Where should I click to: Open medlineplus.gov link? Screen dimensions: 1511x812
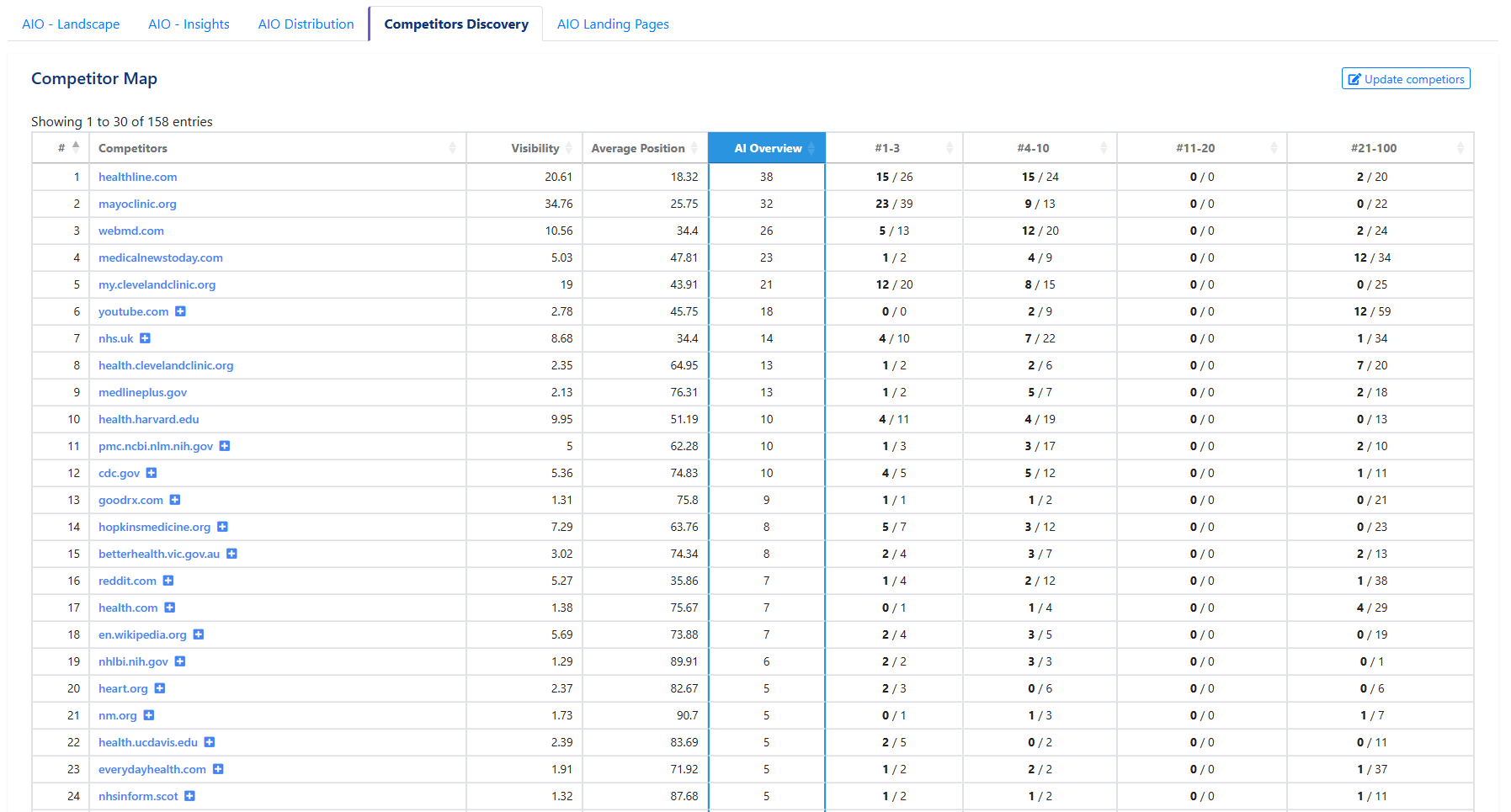point(143,392)
